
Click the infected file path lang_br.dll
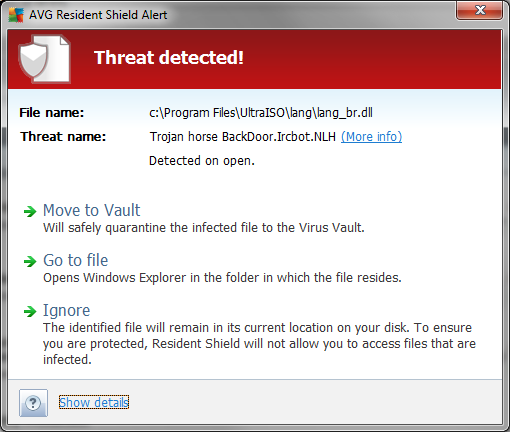pyautogui.click(x=261, y=113)
